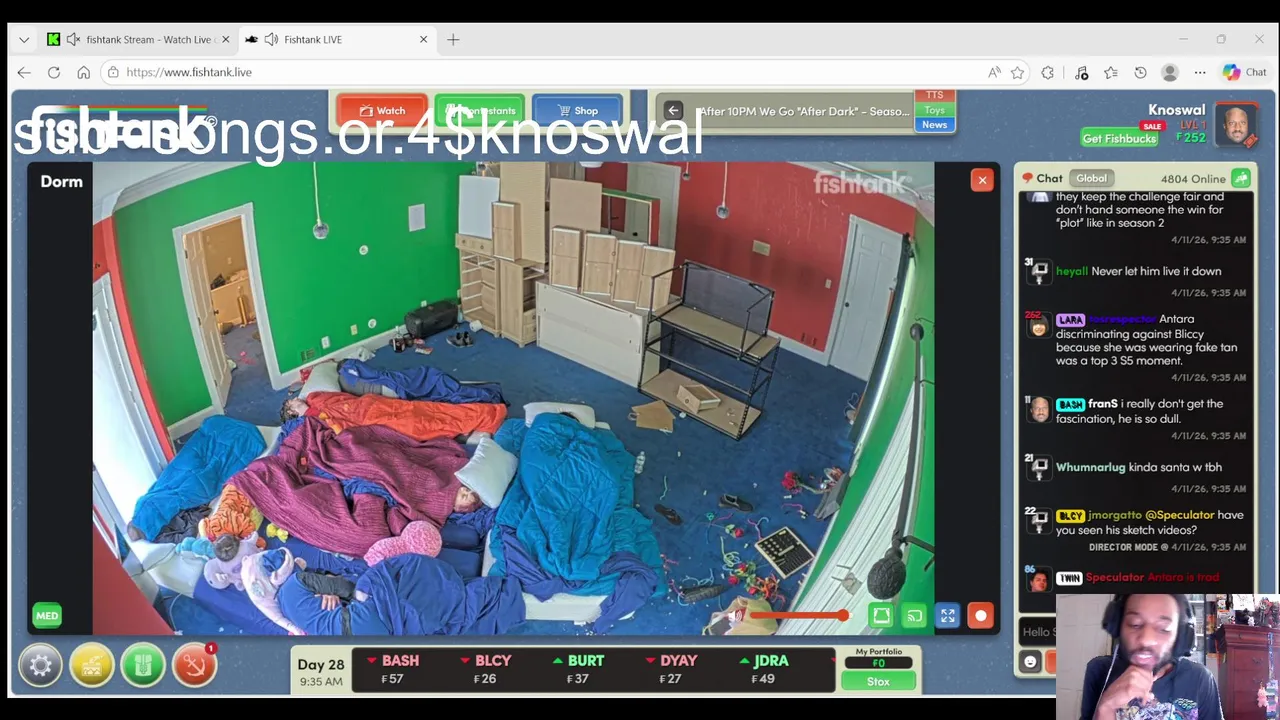Screen dimensions: 1280x720
Task: Click the Stox button under My Portfolio
Action: point(878,681)
